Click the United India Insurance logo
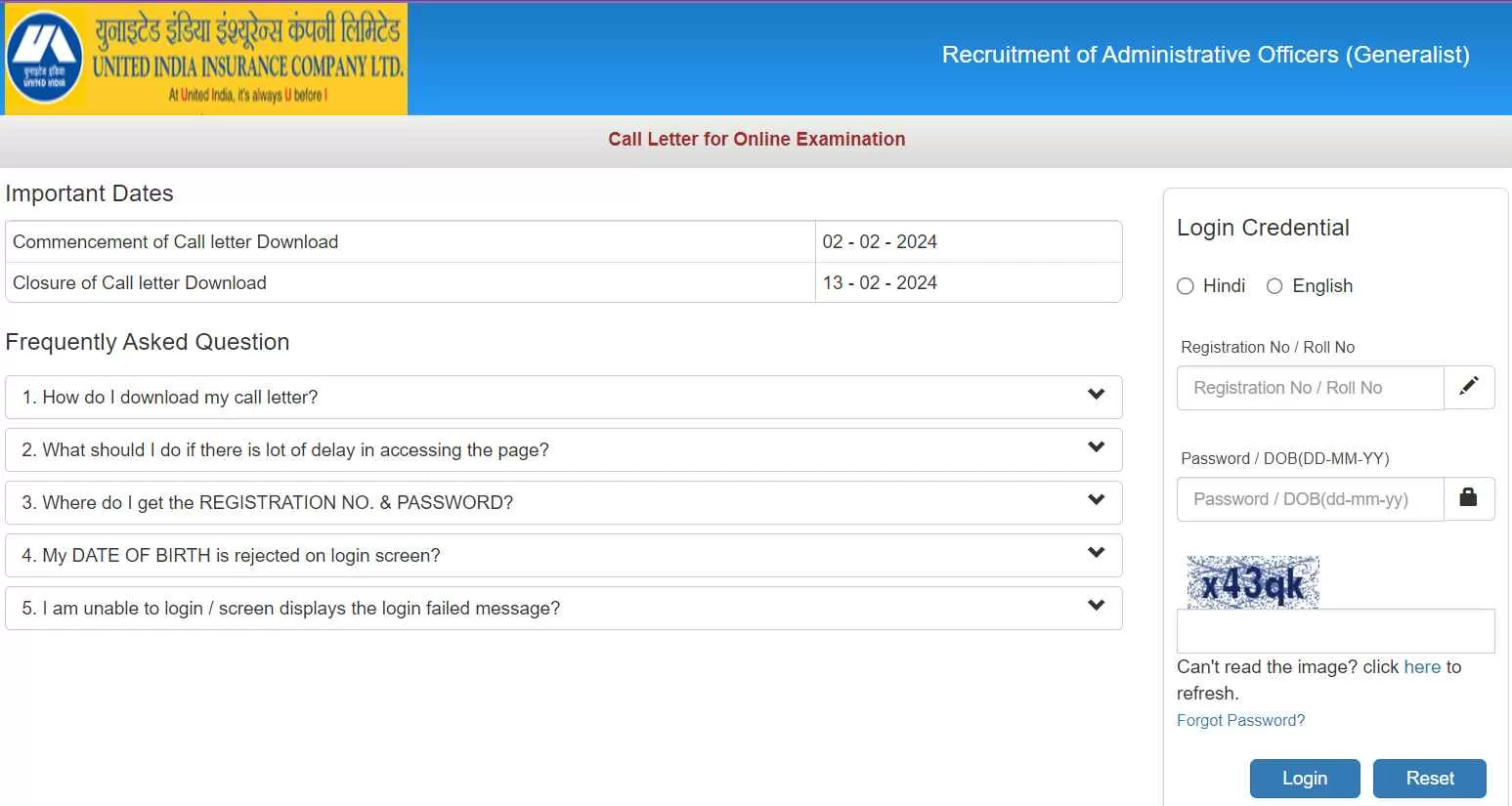1512x806 pixels. [205, 59]
